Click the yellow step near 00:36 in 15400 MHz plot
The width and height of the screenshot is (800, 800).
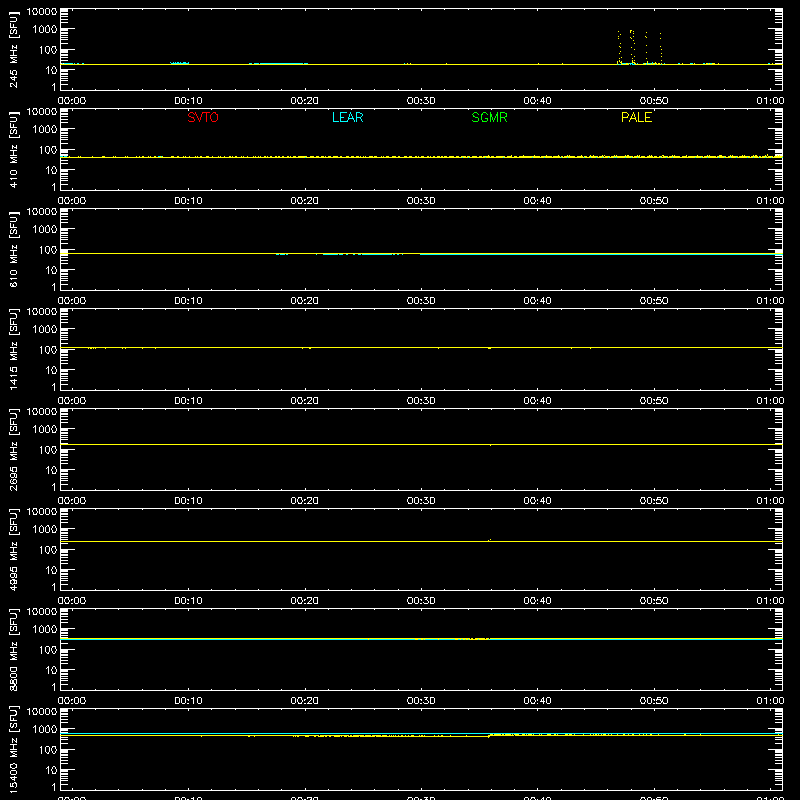tap(490, 735)
